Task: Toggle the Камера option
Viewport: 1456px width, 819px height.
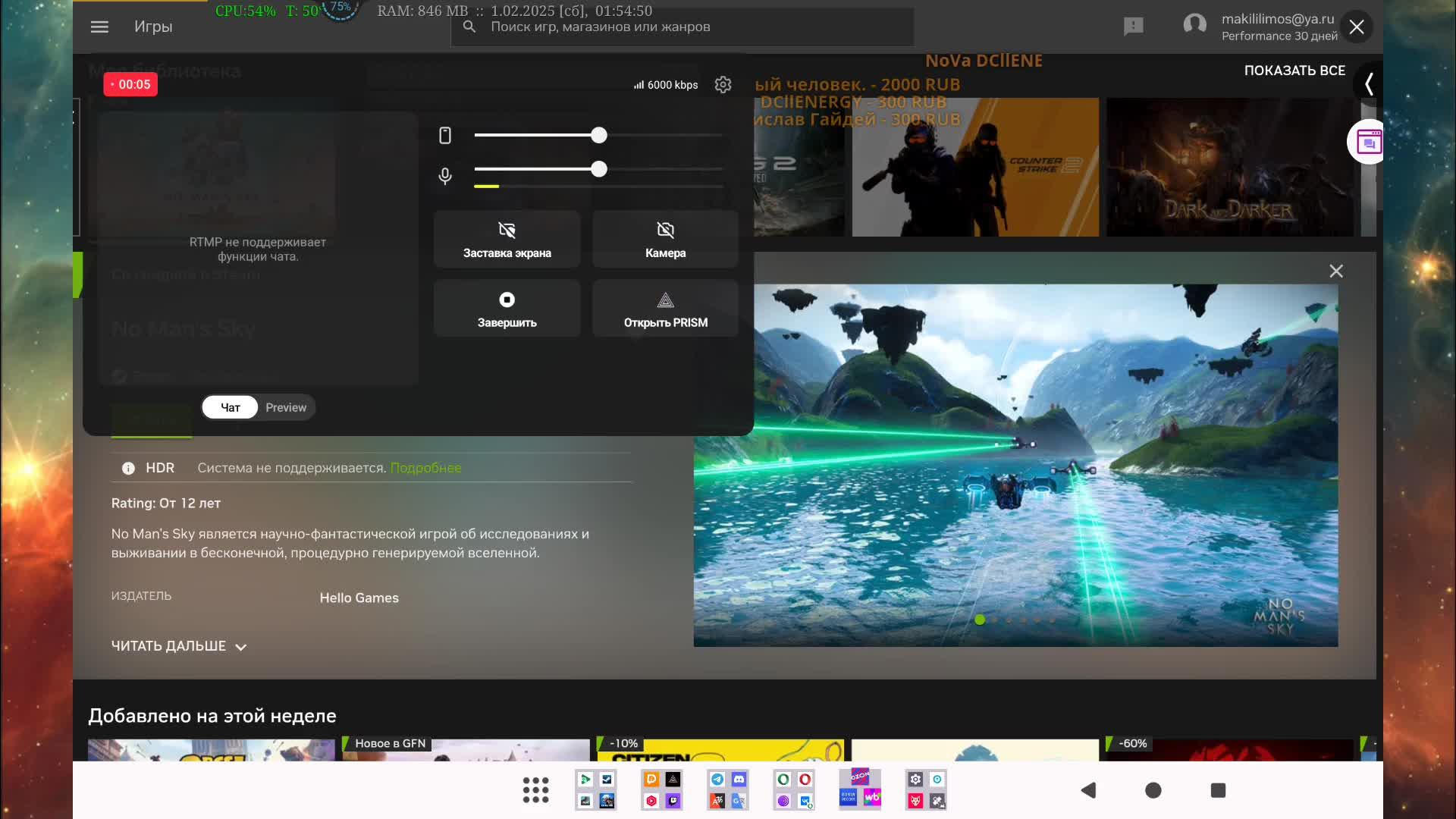Action: pyautogui.click(x=665, y=239)
